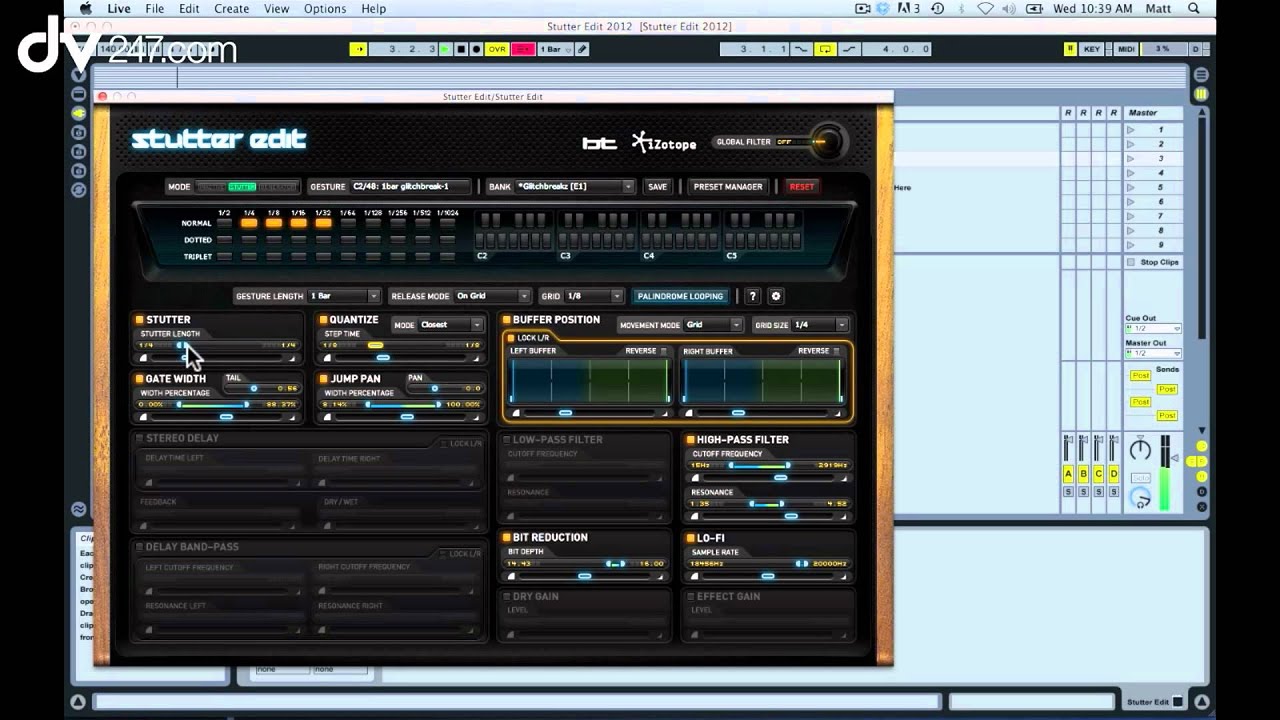Enable the Low-Pass Filter module
The height and width of the screenshot is (720, 1280).
tap(507, 439)
